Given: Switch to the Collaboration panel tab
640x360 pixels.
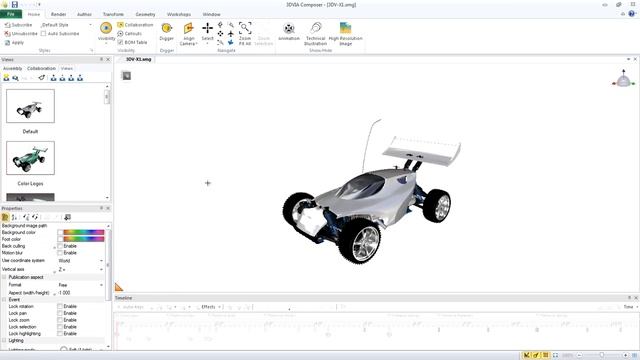Looking at the screenshot, I should pos(41,69).
